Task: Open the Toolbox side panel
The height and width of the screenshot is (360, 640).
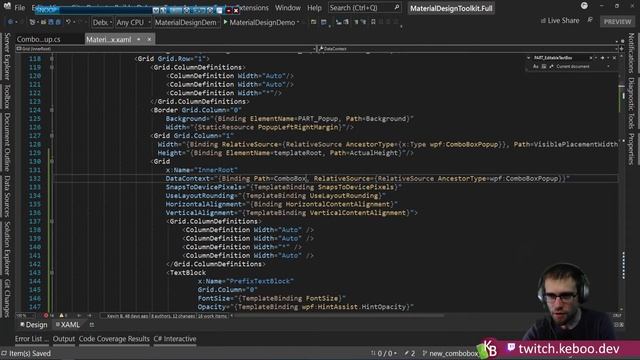Action: pos(7,96)
